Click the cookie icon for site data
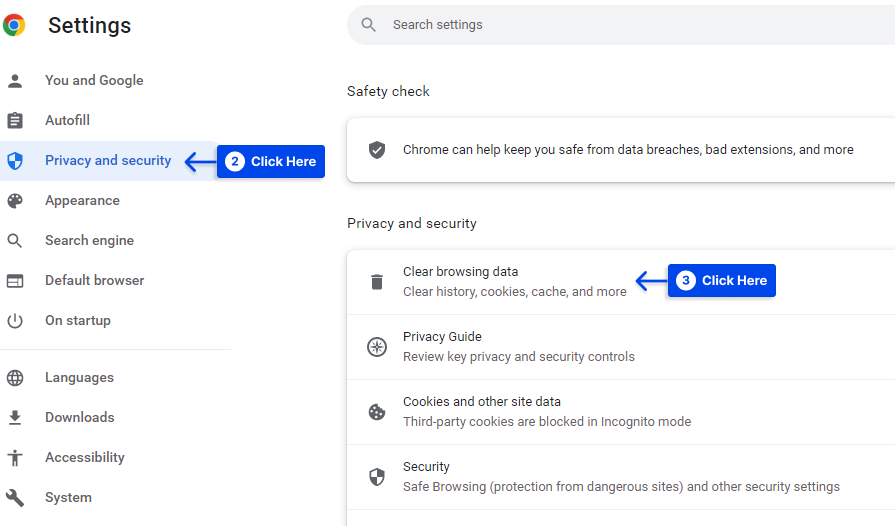The width and height of the screenshot is (895, 526). click(377, 412)
